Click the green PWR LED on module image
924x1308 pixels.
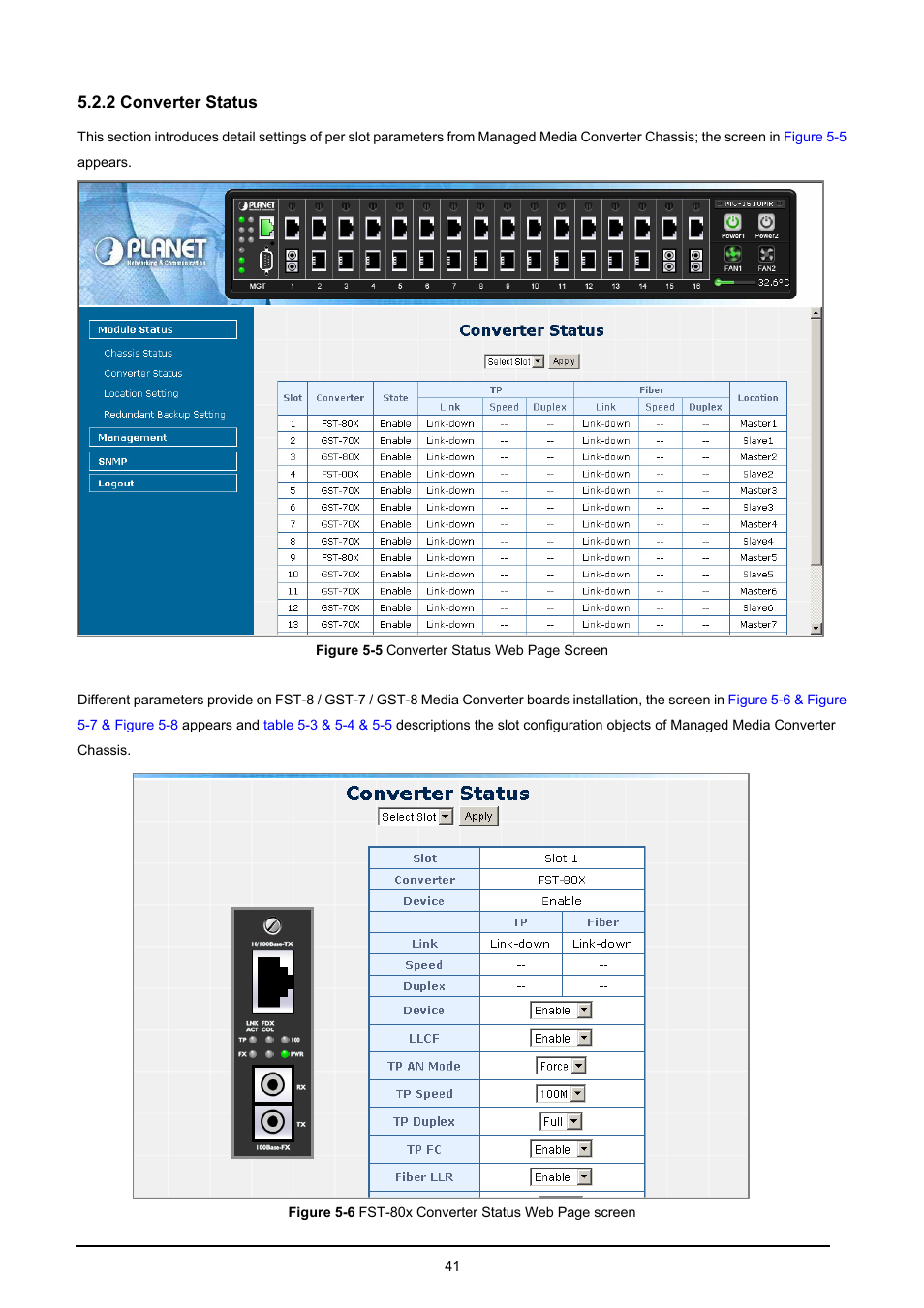(285, 1053)
